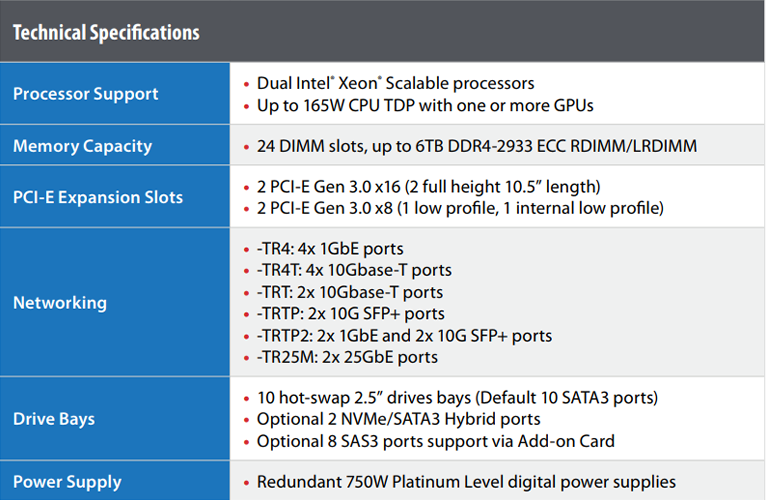
Task: Select the -TR4: 4x 1GbE ports entry
Action: tap(330, 249)
